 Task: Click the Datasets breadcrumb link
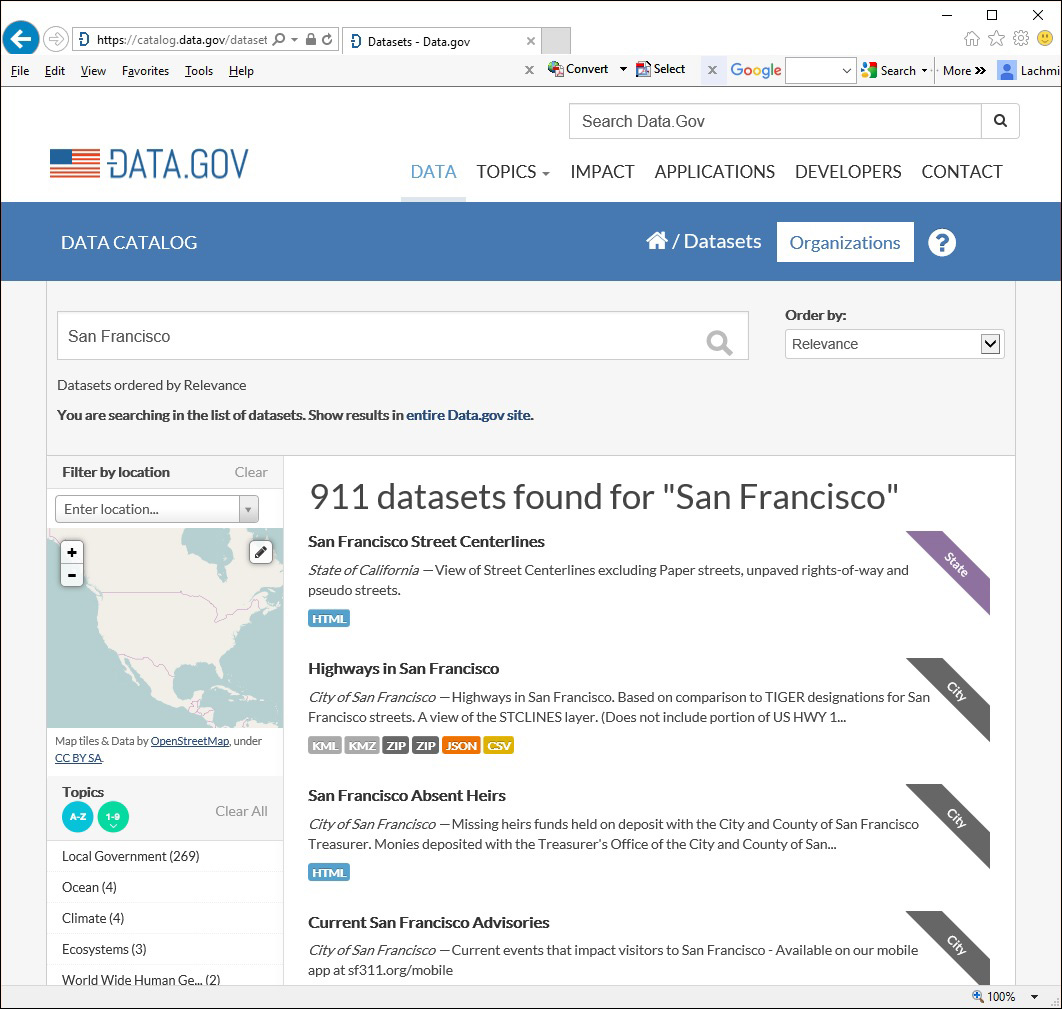point(723,241)
